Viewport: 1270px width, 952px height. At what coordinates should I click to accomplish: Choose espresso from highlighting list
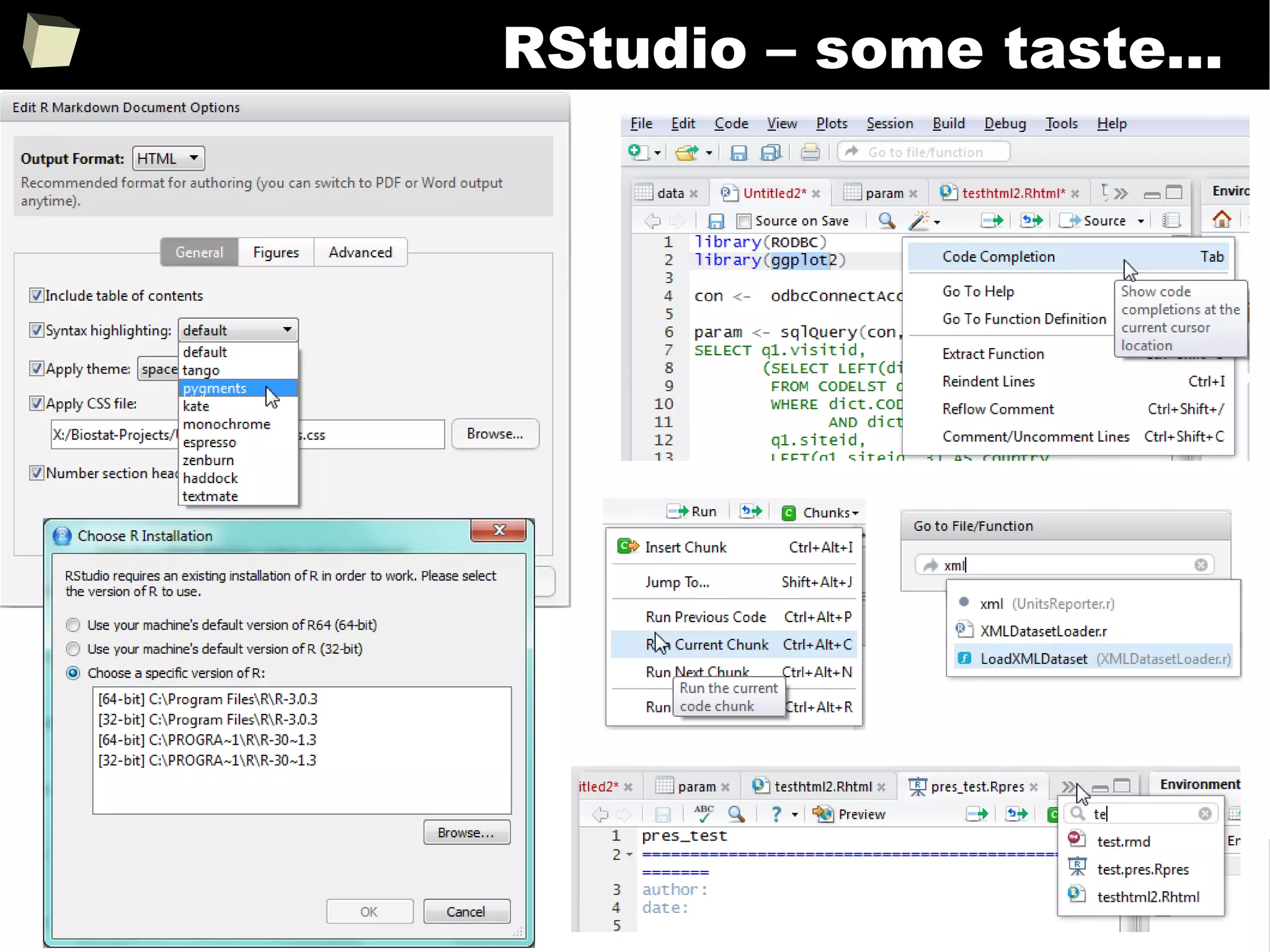tap(238, 442)
